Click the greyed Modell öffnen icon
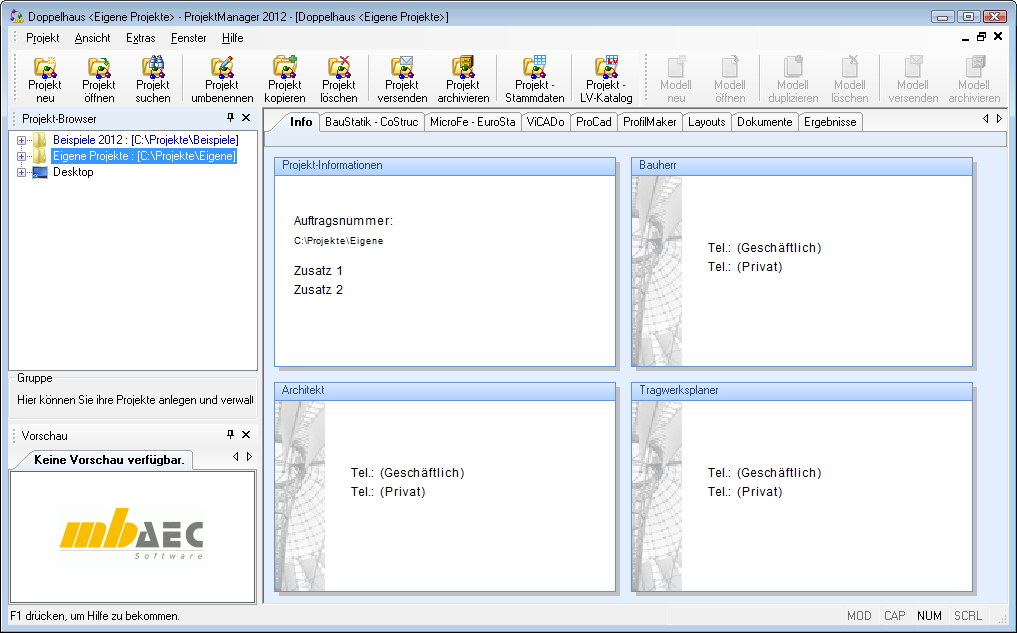Image resolution: width=1017 pixels, height=633 pixels. [730, 79]
